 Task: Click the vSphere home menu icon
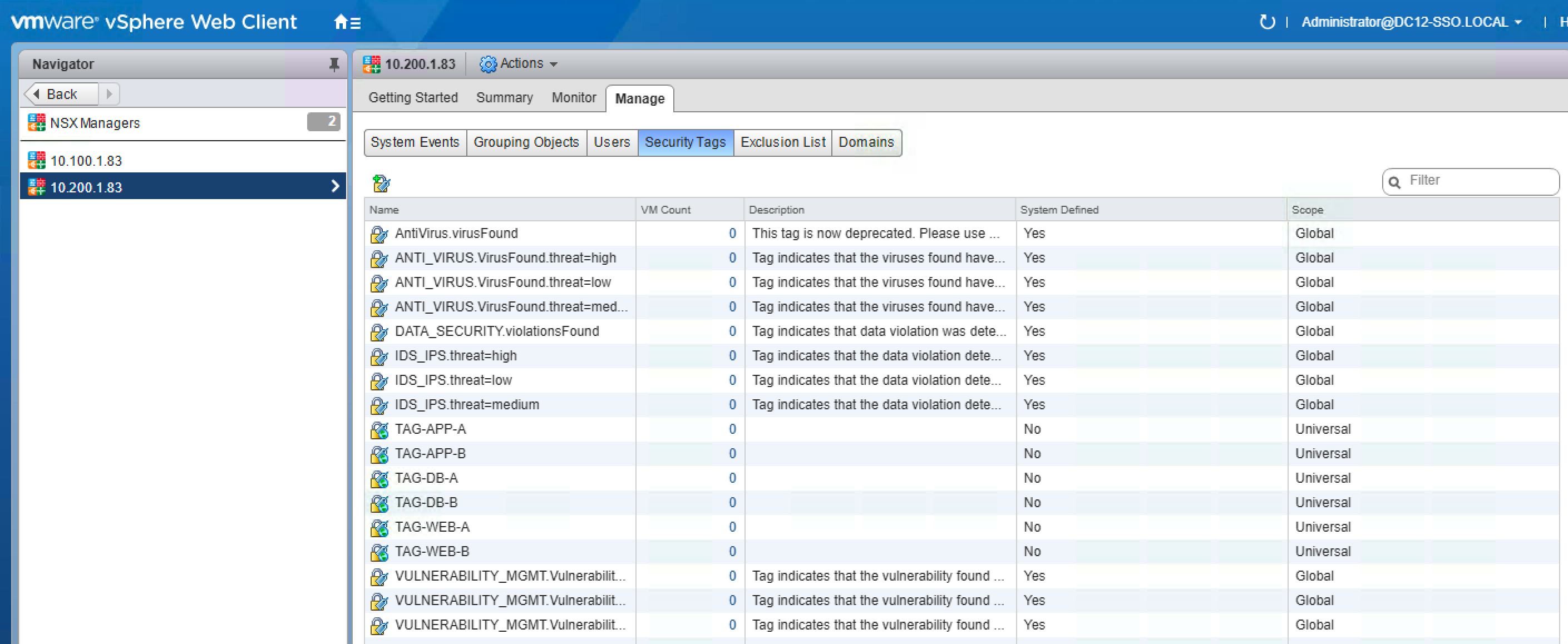tap(347, 22)
